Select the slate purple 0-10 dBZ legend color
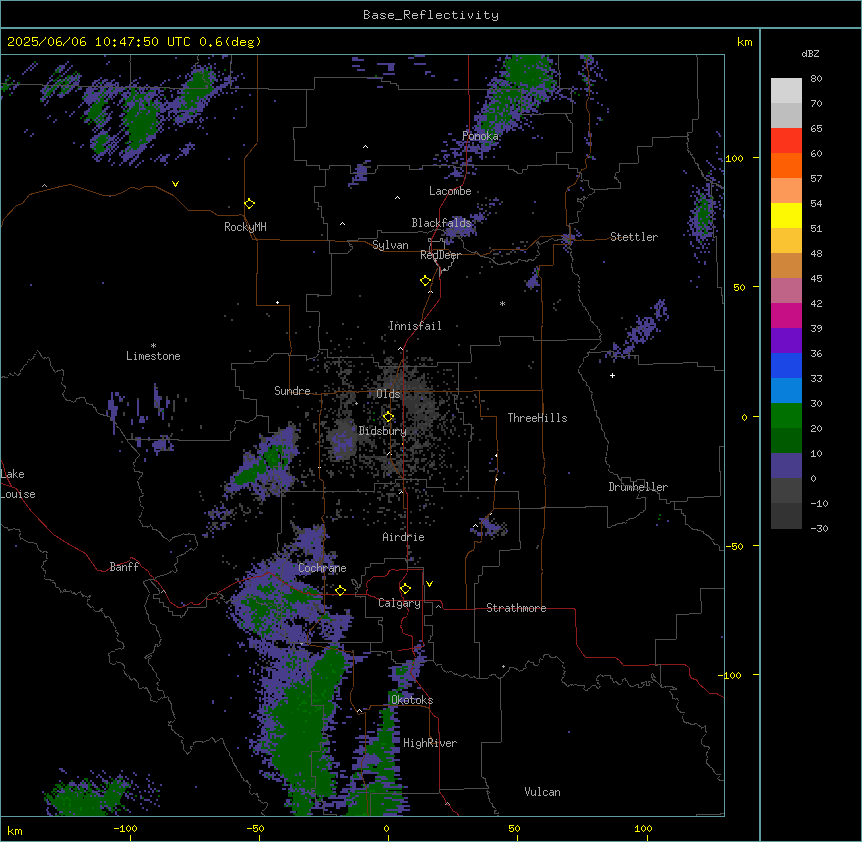 786,466
